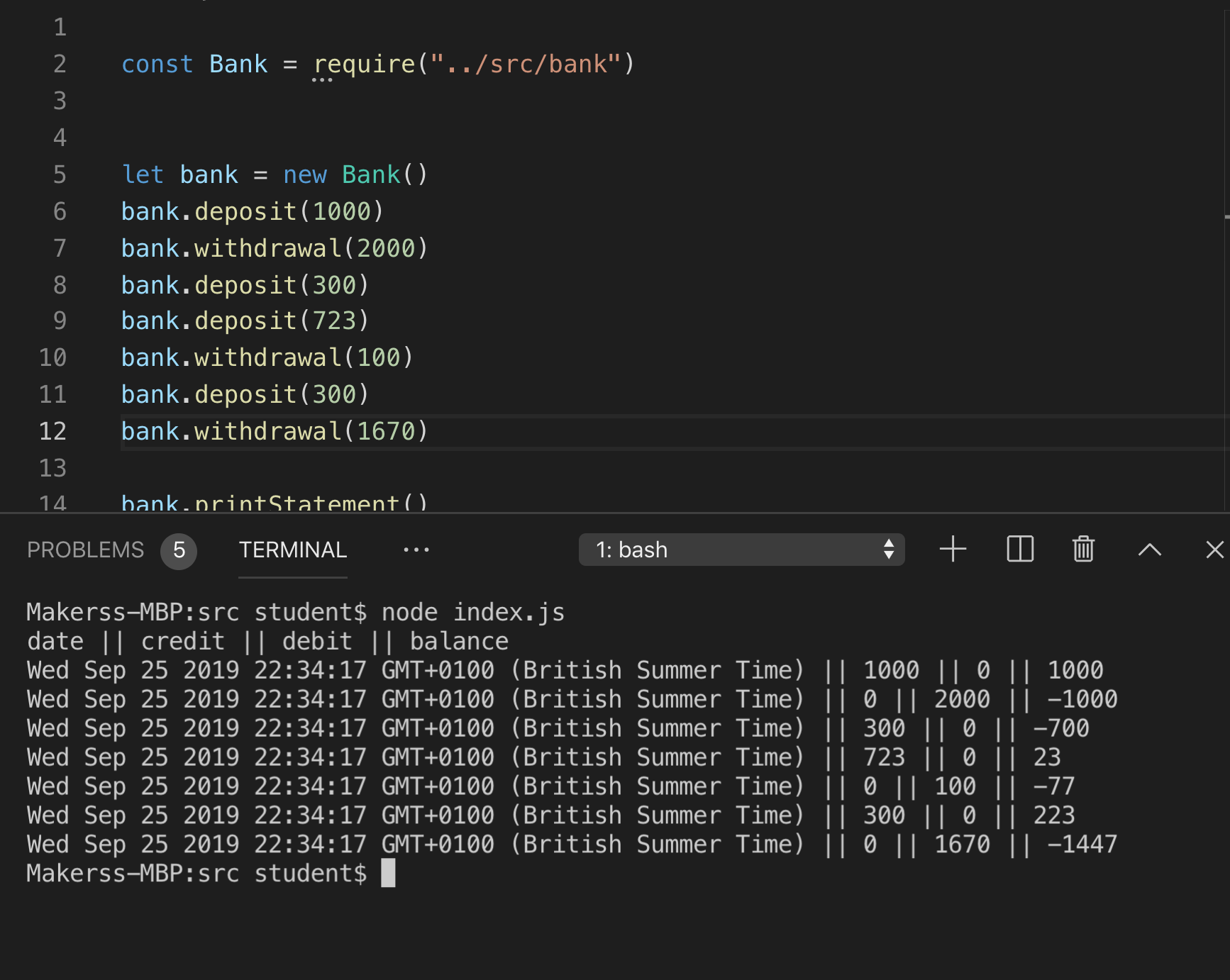Click the terminal row with debit 2000

point(572,698)
